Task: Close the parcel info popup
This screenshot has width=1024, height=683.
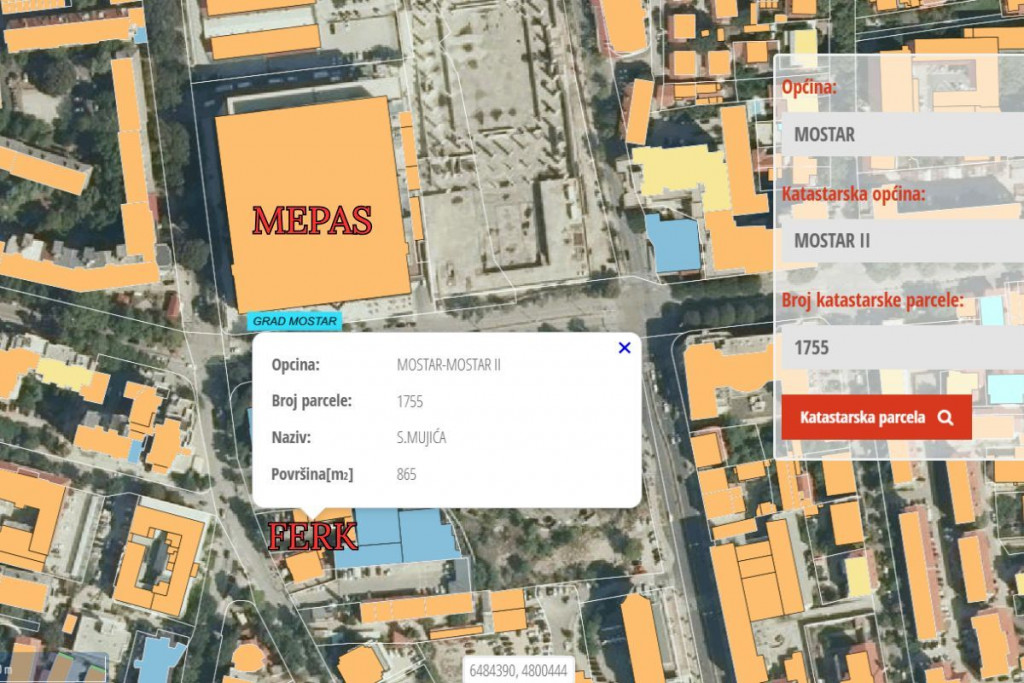Action: 625,348
